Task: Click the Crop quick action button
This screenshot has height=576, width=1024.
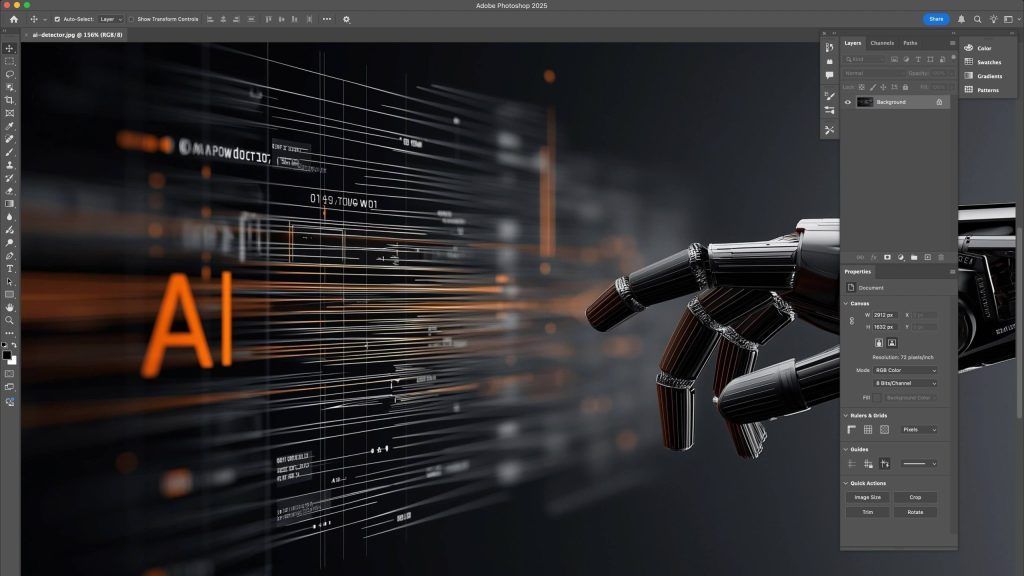Action: 916,498
